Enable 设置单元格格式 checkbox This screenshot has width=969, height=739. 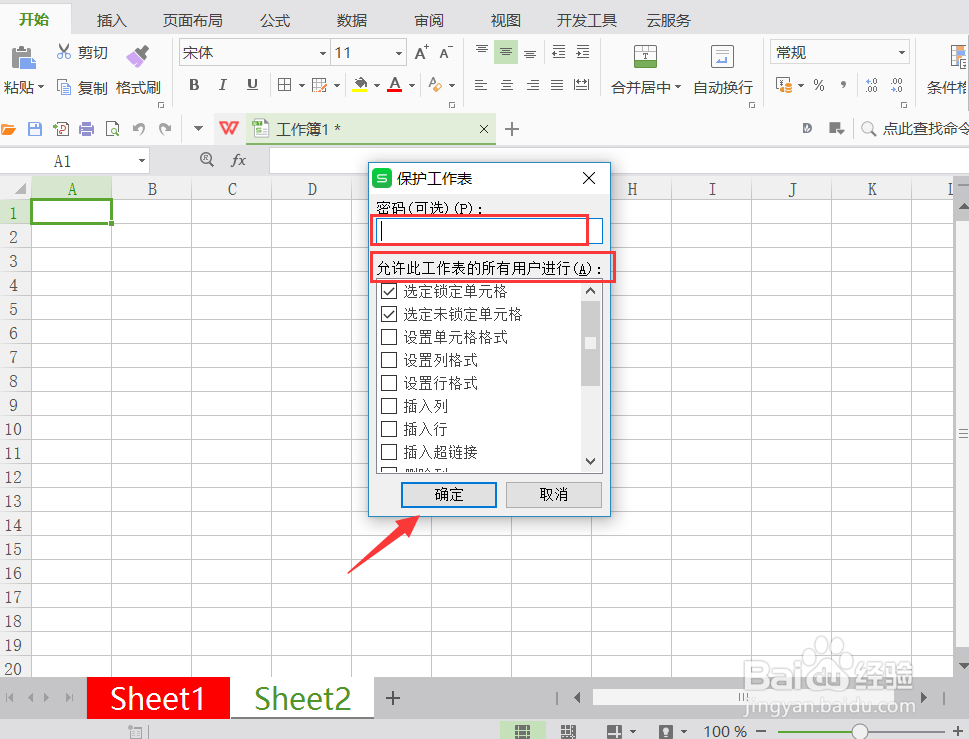tap(389, 337)
